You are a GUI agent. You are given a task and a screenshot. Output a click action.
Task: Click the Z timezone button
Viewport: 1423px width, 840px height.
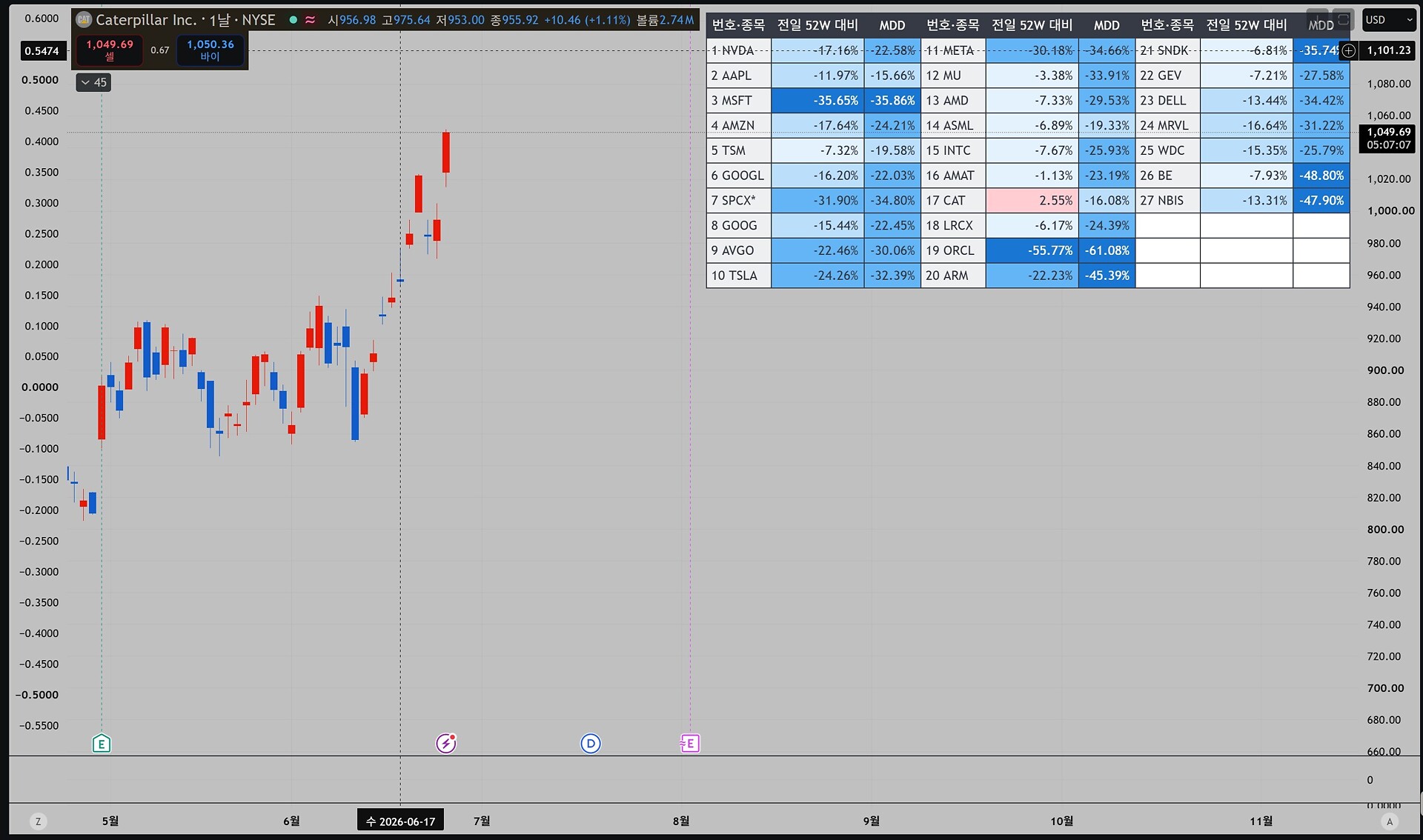[x=39, y=821]
